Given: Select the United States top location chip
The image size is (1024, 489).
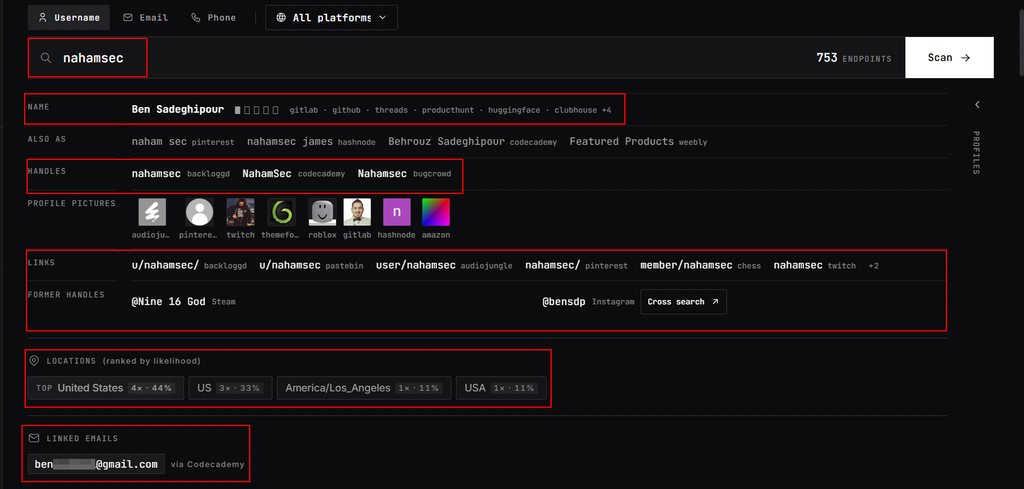Looking at the screenshot, I should [x=106, y=388].
